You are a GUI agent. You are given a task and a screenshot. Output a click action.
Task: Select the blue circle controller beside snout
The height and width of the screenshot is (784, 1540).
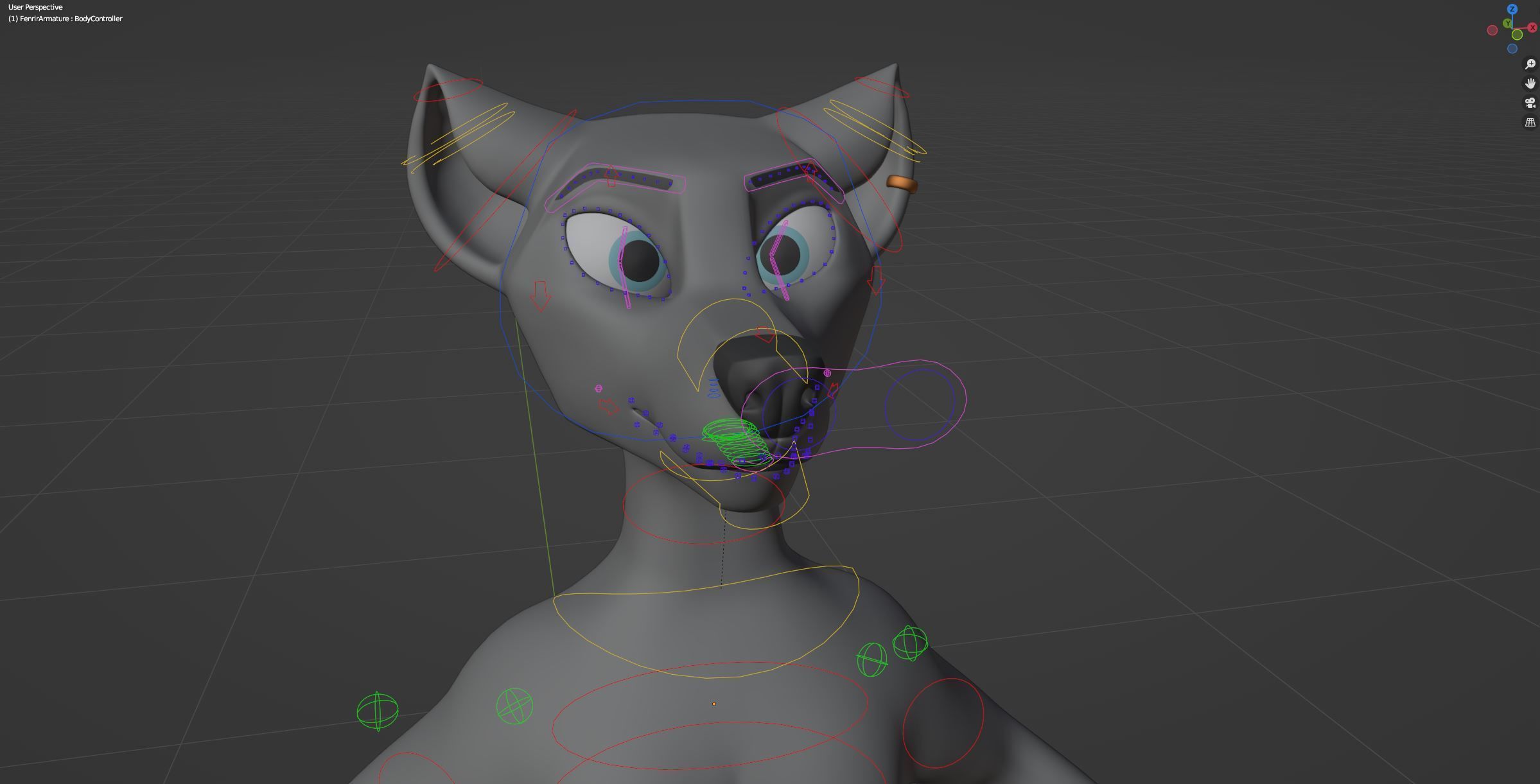[920, 405]
